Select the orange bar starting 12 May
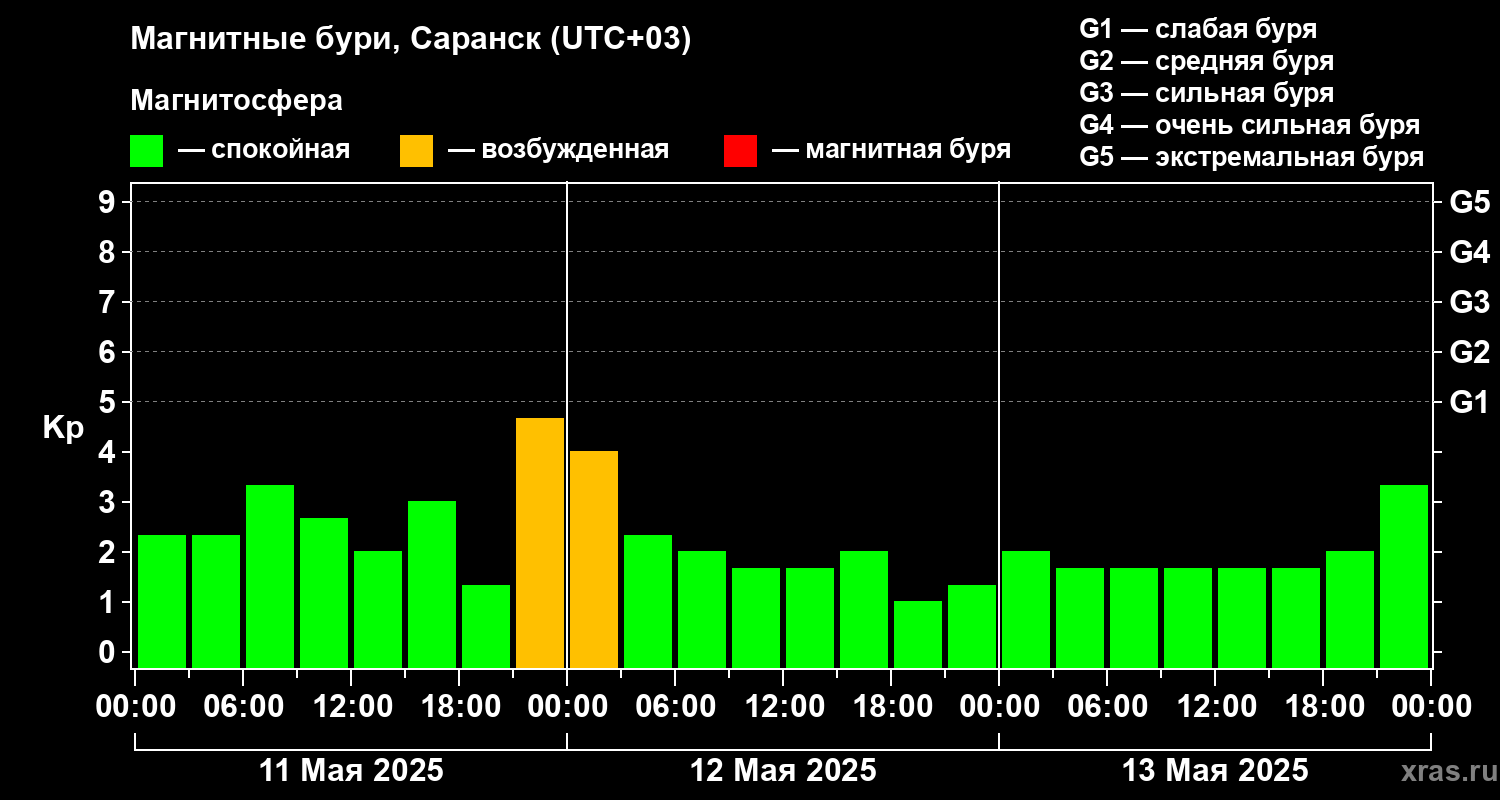Image resolution: width=1500 pixels, height=800 pixels. pyautogui.click(x=594, y=558)
